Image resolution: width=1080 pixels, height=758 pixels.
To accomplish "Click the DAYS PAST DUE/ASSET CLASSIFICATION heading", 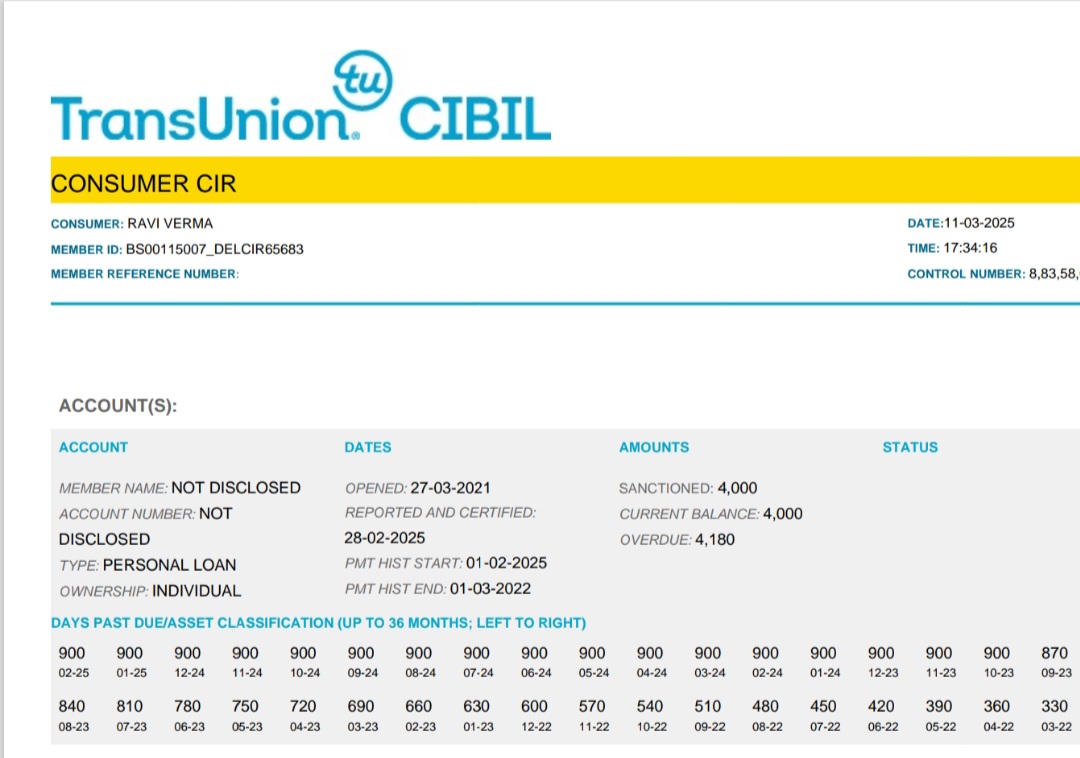I will point(319,623).
